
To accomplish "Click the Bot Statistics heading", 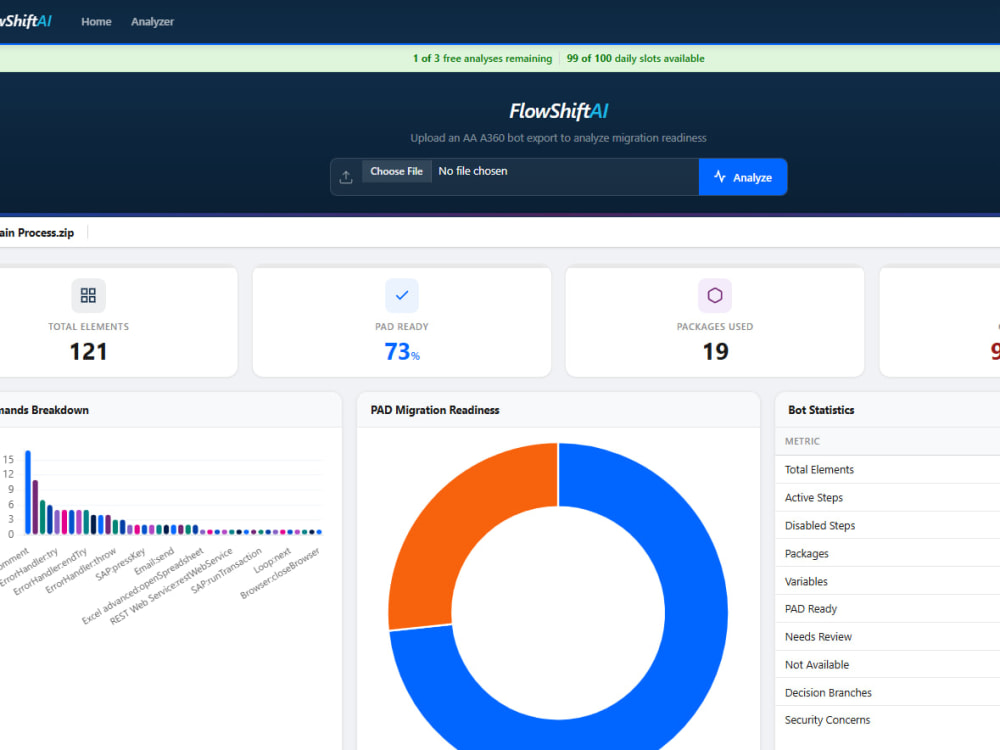I will [x=821, y=410].
